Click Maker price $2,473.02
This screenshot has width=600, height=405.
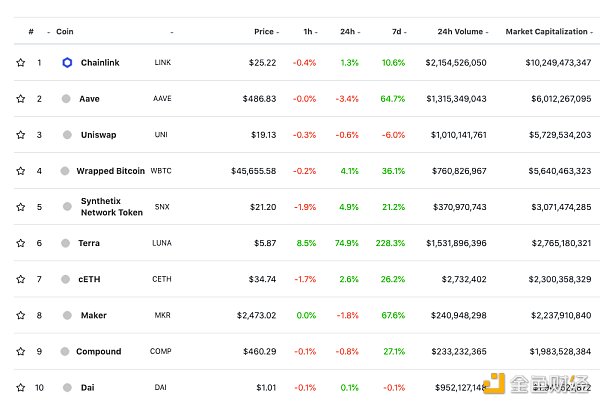256,315
